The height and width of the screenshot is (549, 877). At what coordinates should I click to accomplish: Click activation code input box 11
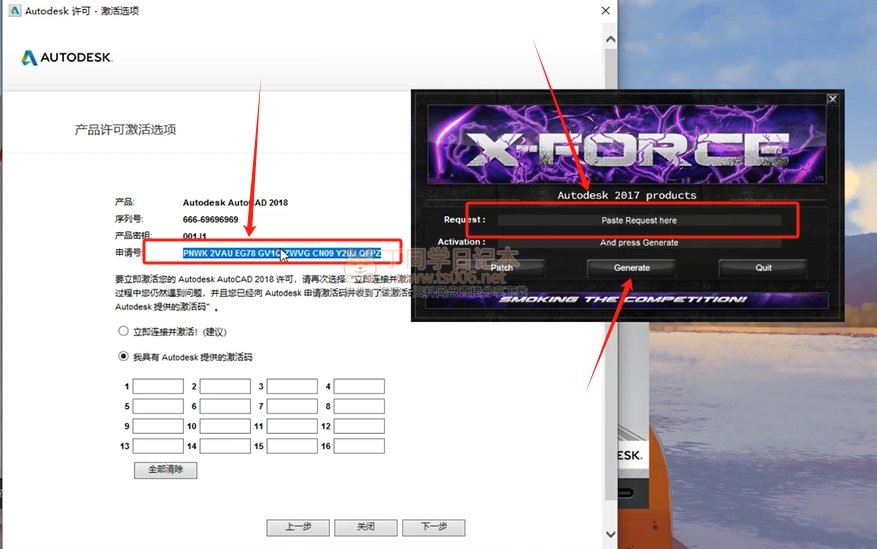tap(293, 426)
